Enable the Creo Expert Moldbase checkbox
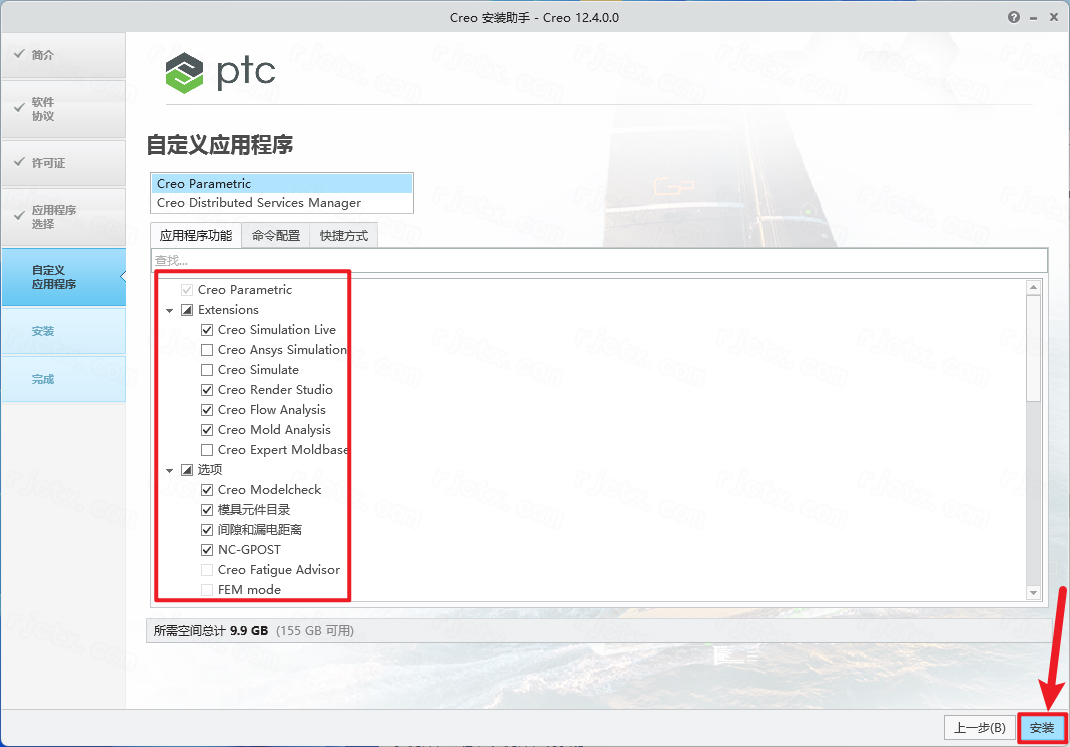Viewport: 1070px width, 747px height. coord(207,450)
